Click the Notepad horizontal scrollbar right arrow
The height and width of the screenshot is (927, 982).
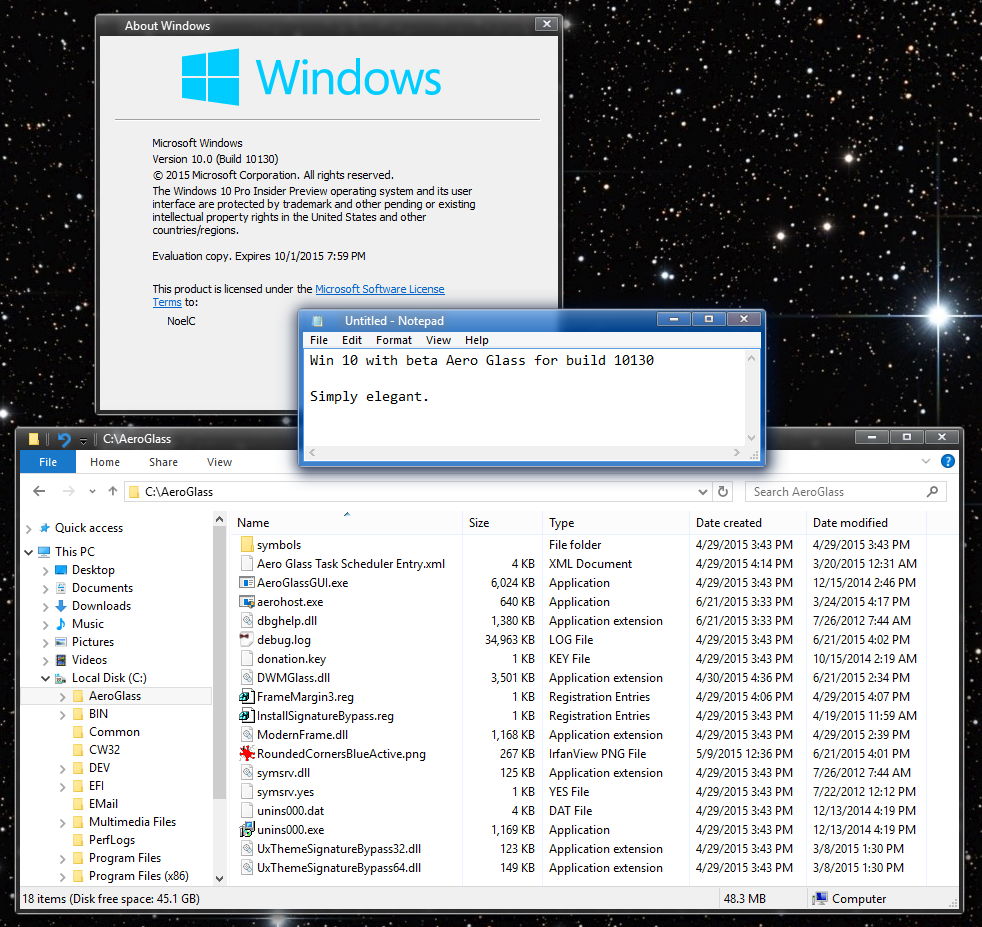click(x=736, y=452)
